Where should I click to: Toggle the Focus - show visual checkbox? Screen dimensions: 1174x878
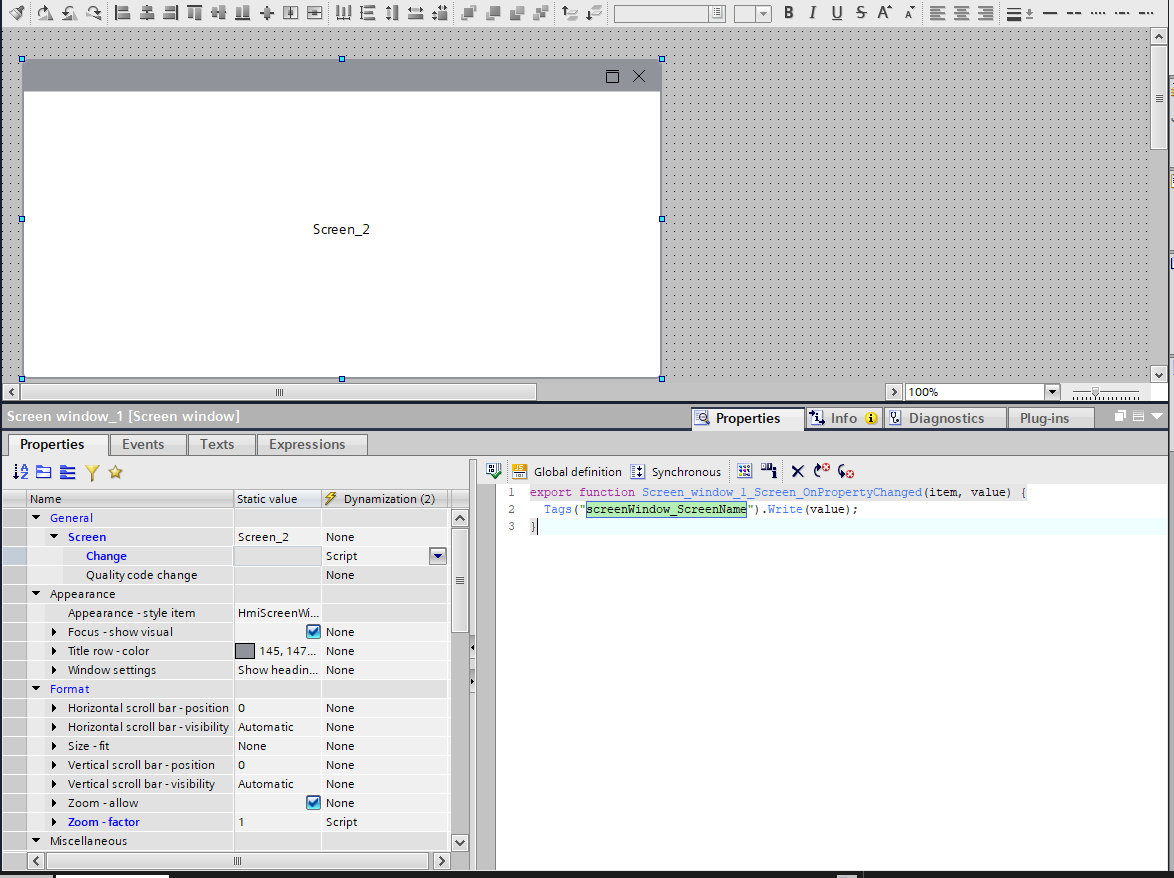coord(313,632)
